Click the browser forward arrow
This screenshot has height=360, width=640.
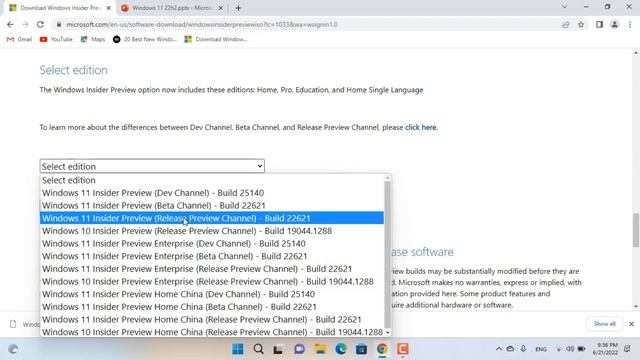tap(25, 24)
